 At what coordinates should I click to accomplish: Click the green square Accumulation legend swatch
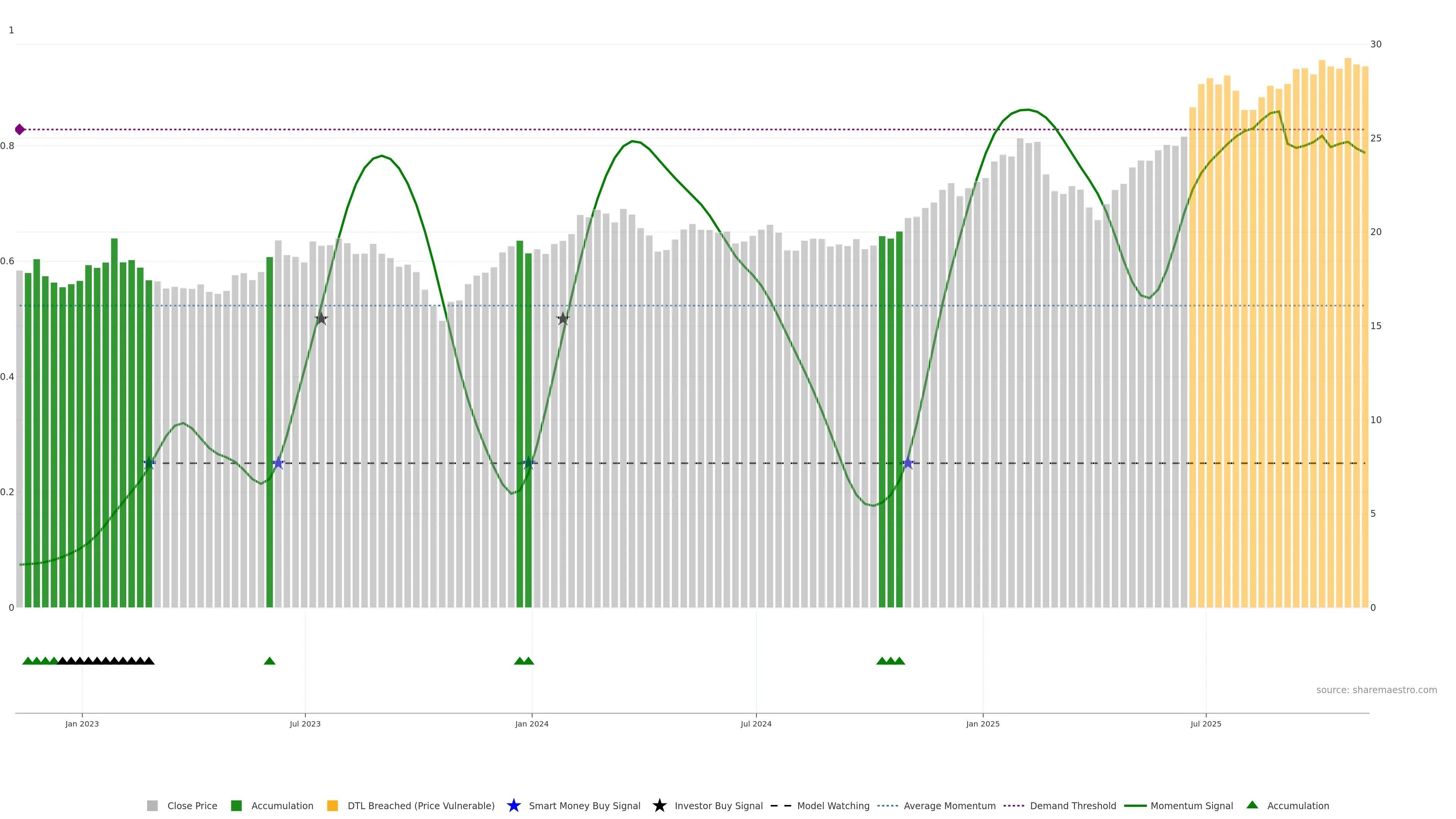[236, 806]
